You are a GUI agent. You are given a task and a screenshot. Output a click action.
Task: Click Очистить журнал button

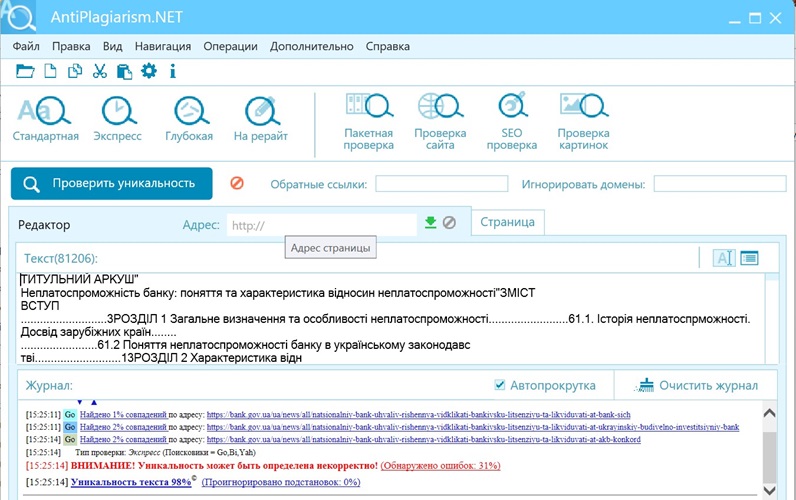(x=696, y=385)
